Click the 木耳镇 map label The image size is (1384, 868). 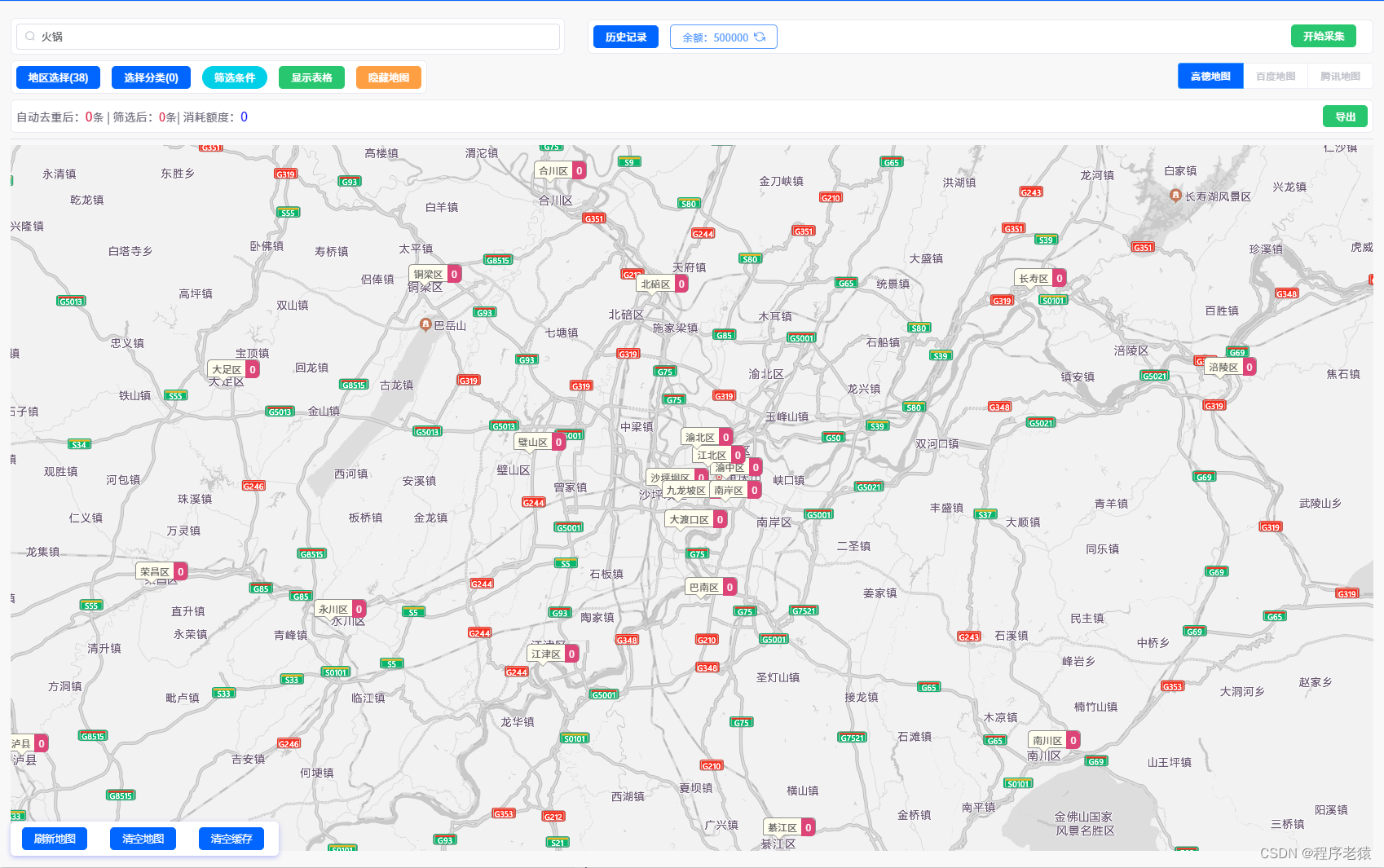click(x=775, y=316)
